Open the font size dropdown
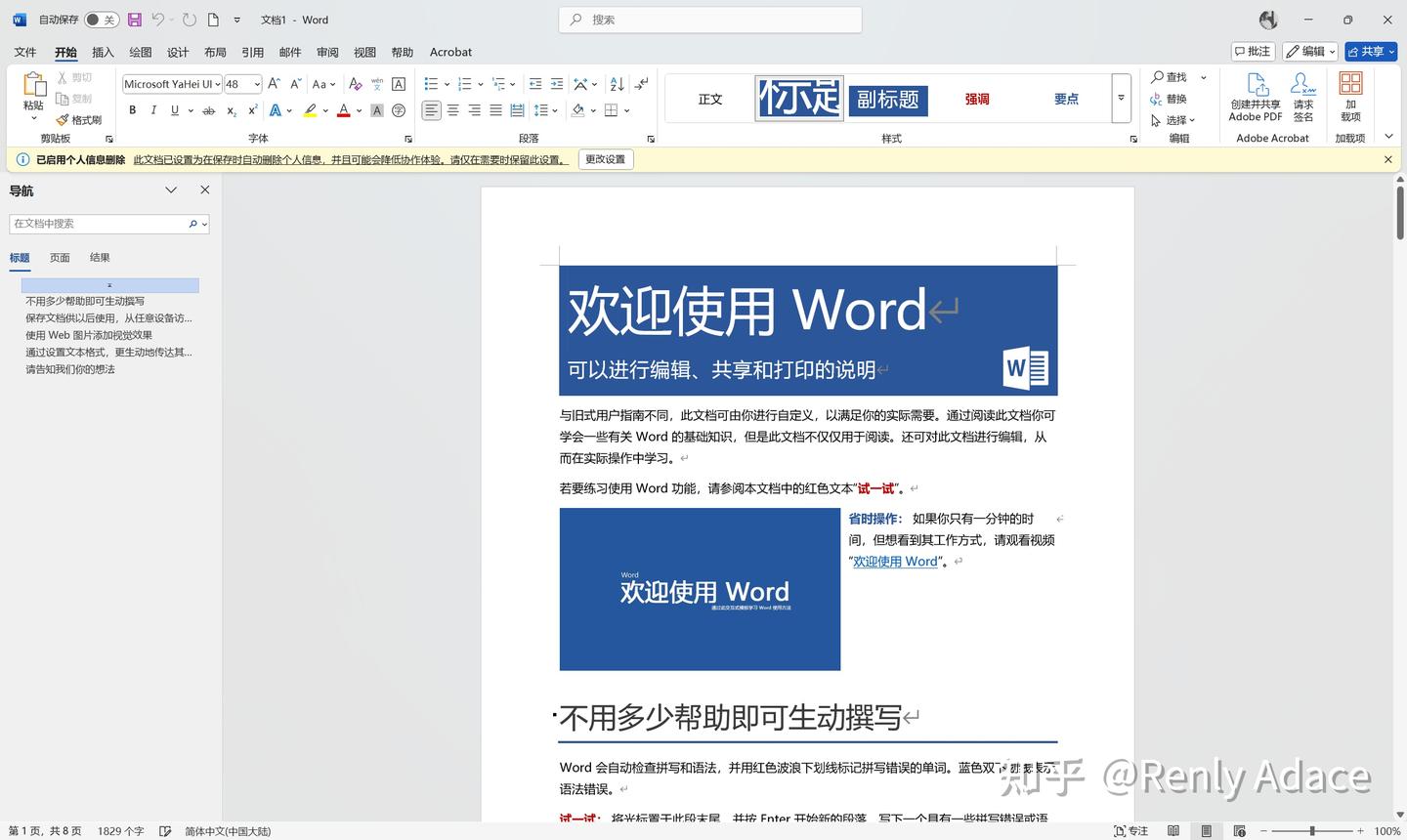 coord(257,84)
